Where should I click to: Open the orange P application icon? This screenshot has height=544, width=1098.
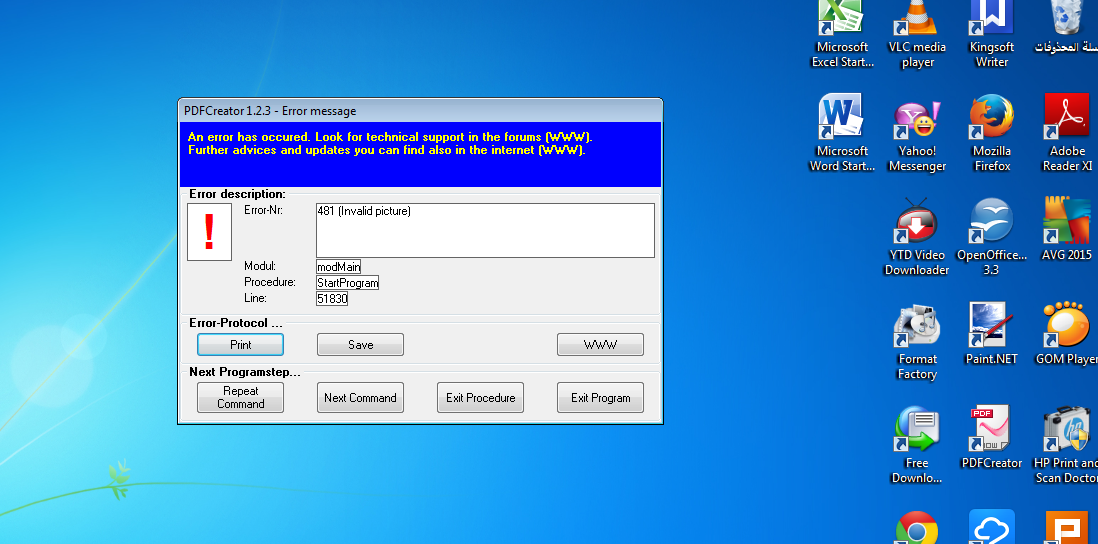[1066, 528]
